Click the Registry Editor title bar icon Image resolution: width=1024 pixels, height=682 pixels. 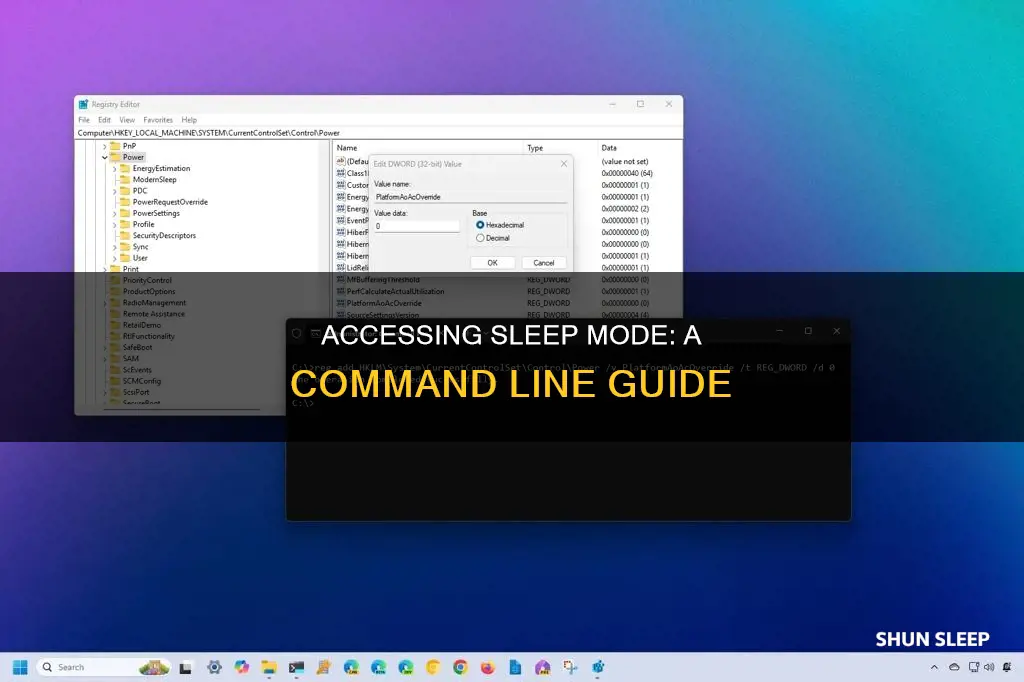coord(84,105)
